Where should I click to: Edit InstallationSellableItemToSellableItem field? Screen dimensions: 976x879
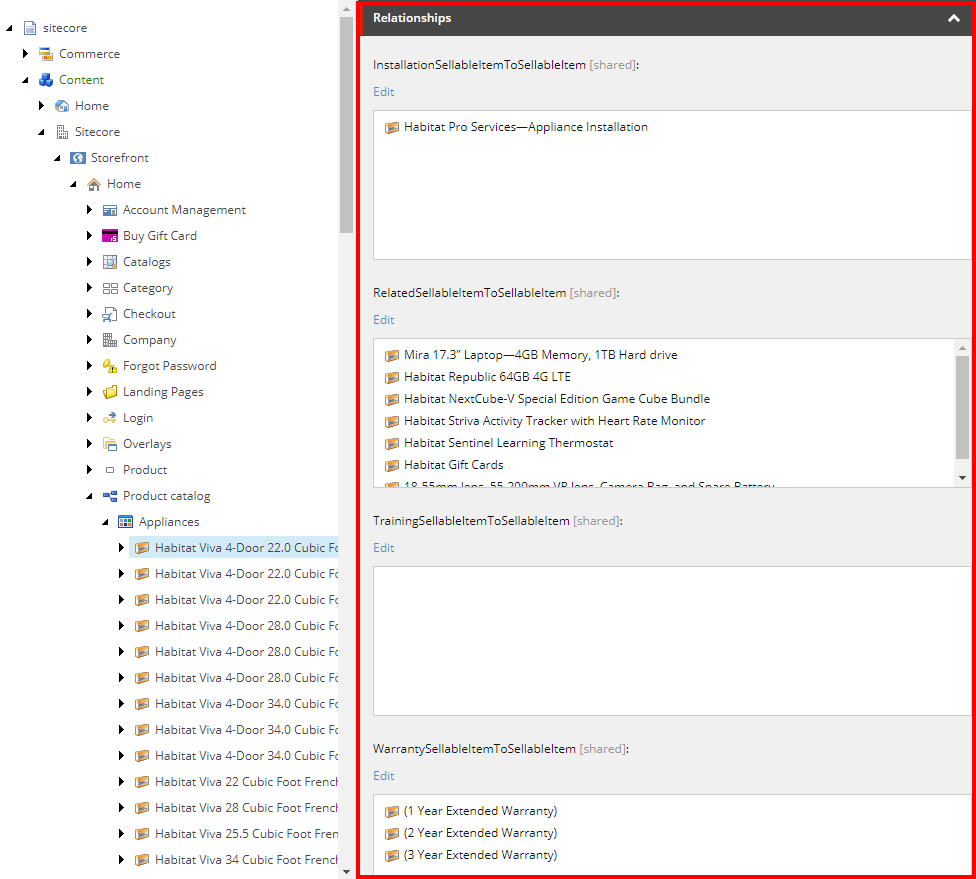pyautogui.click(x=383, y=92)
